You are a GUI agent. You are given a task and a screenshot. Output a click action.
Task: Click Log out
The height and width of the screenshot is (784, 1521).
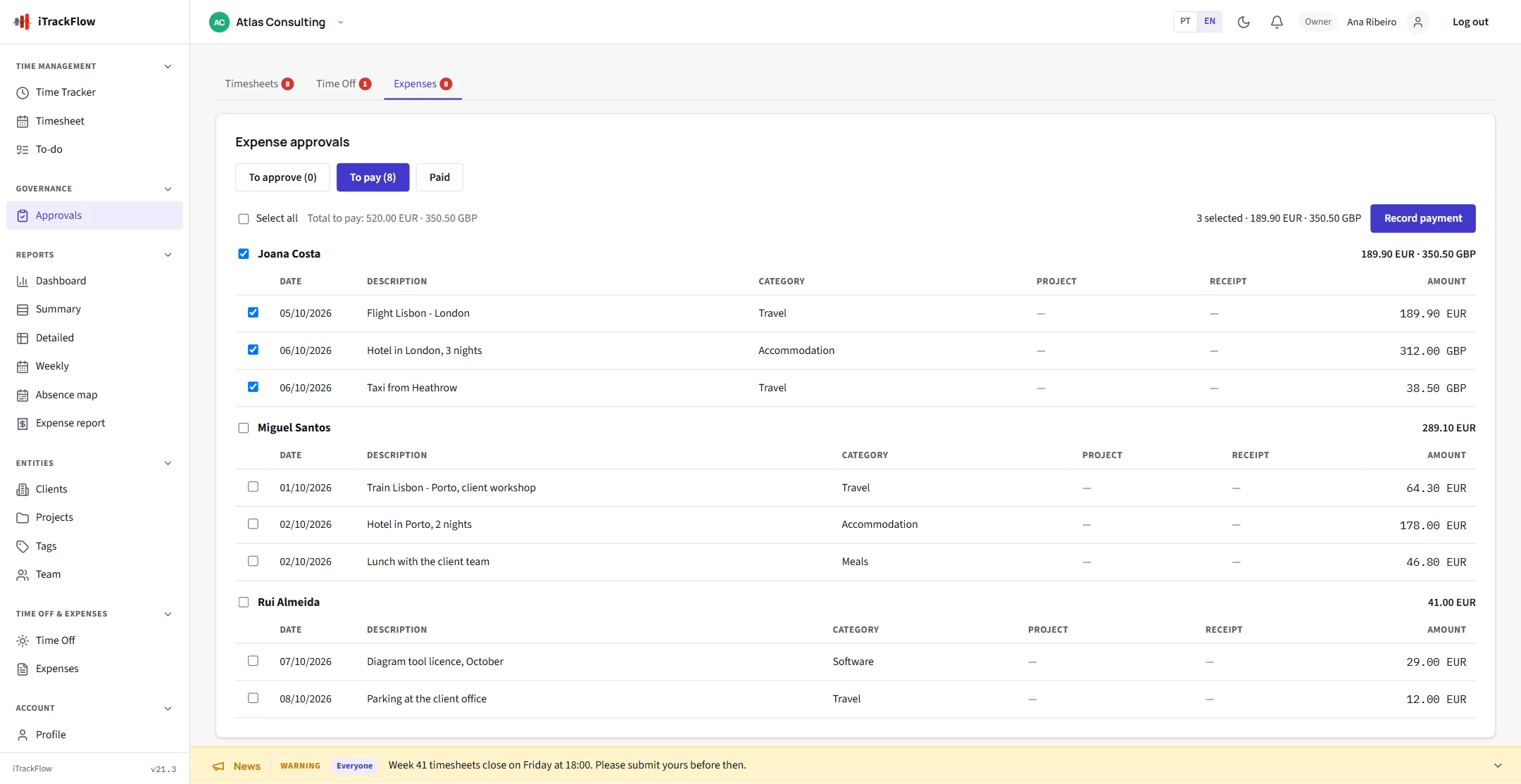pyautogui.click(x=1470, y=22)
